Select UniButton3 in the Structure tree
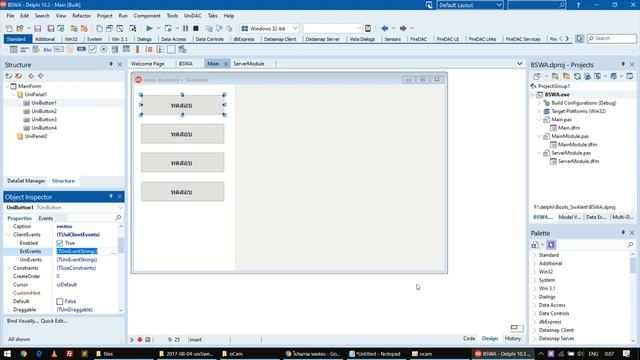This screenshot has height=360, width=640. pos(44,120)
